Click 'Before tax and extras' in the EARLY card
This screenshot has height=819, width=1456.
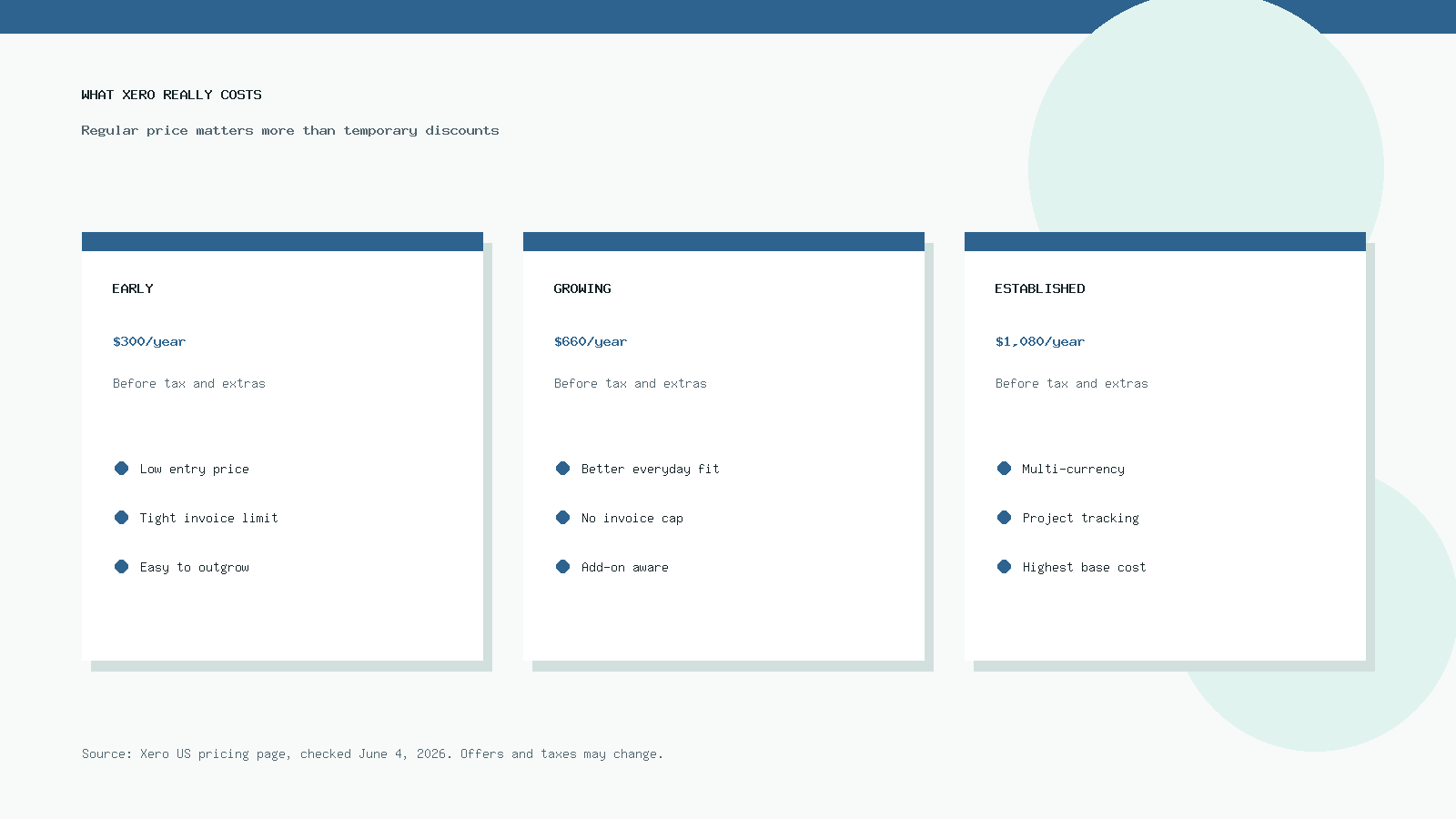tap(189, 384)
